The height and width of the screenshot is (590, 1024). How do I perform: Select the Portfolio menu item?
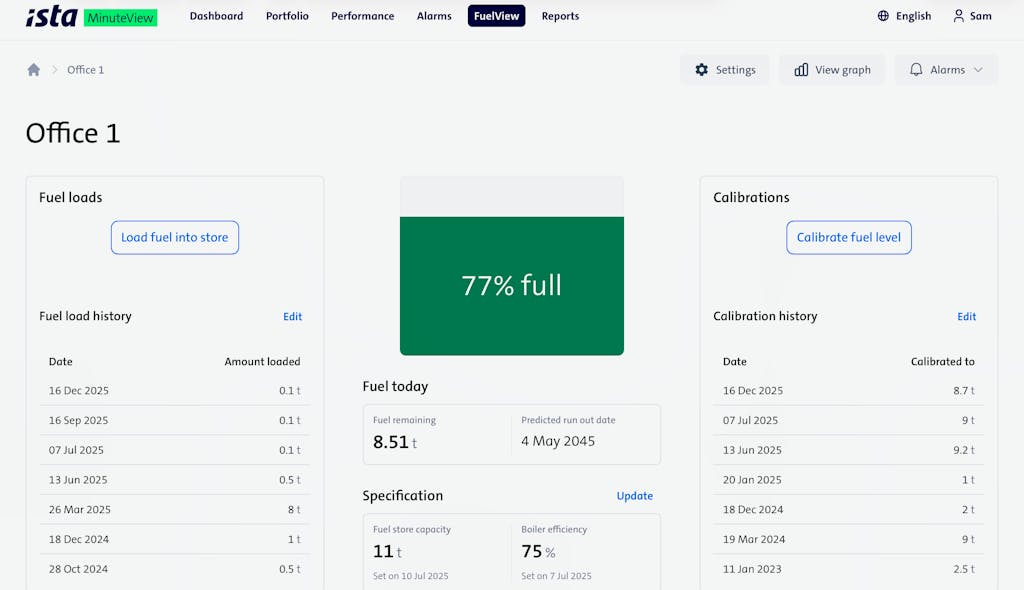(x=287, y=16)
